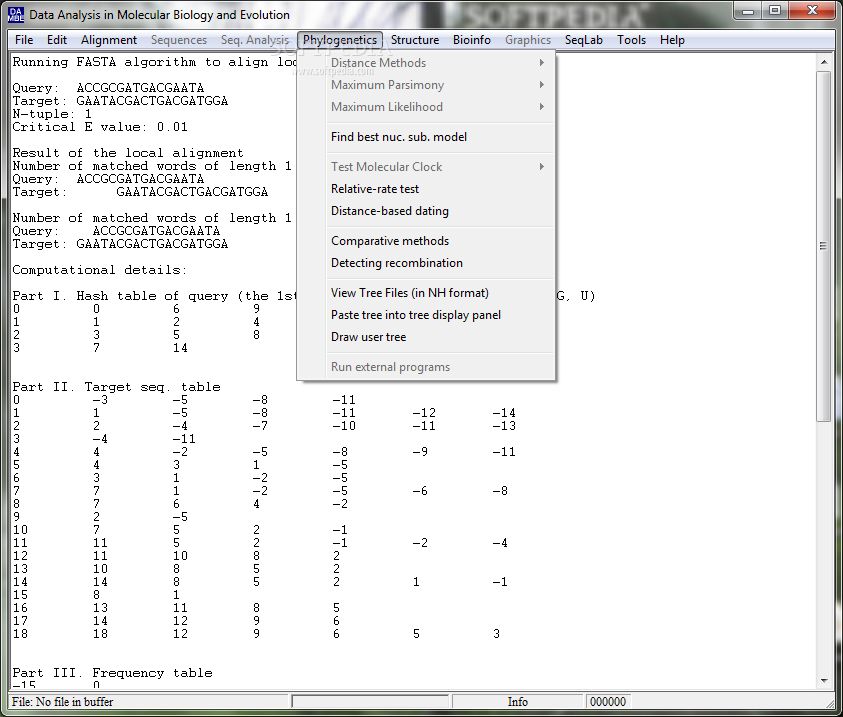Image resolution: width=843 pixels, height=717 pixels.
Task: Click the 000000 counter in status bar
Action: pos(608,701)
